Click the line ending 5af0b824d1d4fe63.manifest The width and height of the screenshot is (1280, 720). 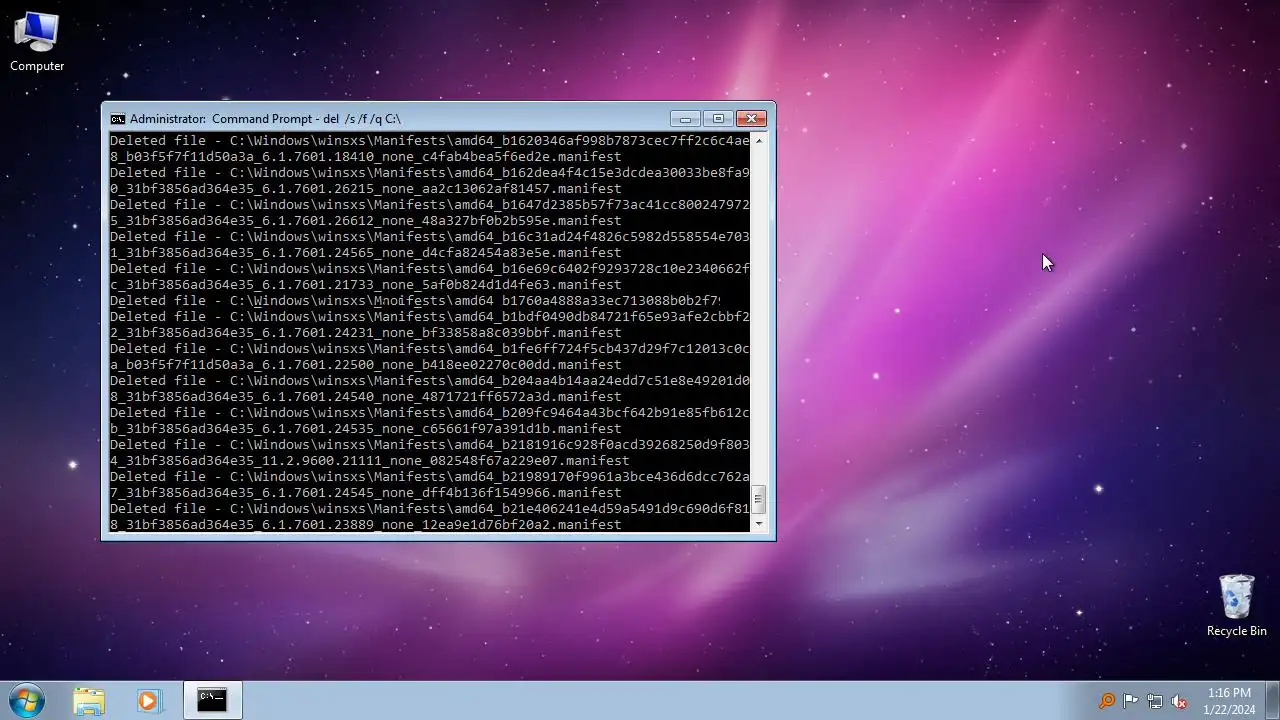pos(366,285)
